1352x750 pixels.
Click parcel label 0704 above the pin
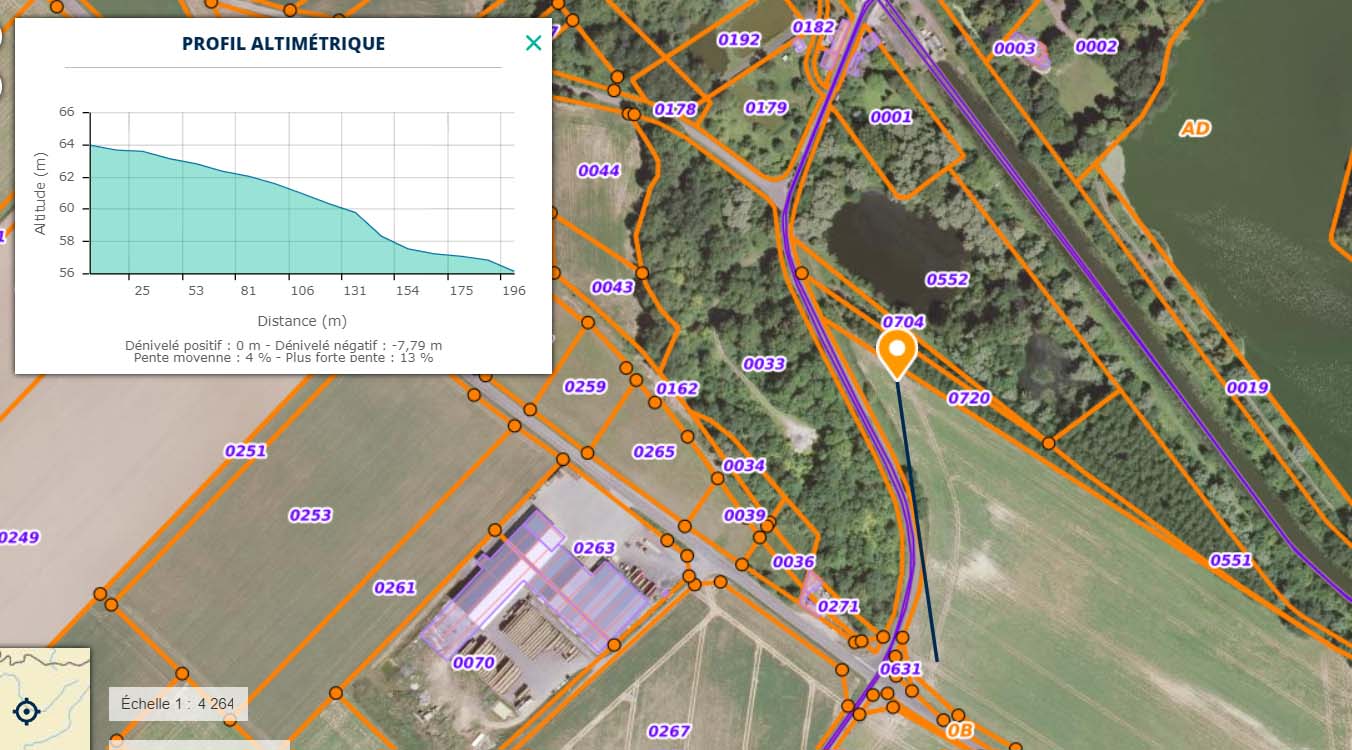coord(902,321)
